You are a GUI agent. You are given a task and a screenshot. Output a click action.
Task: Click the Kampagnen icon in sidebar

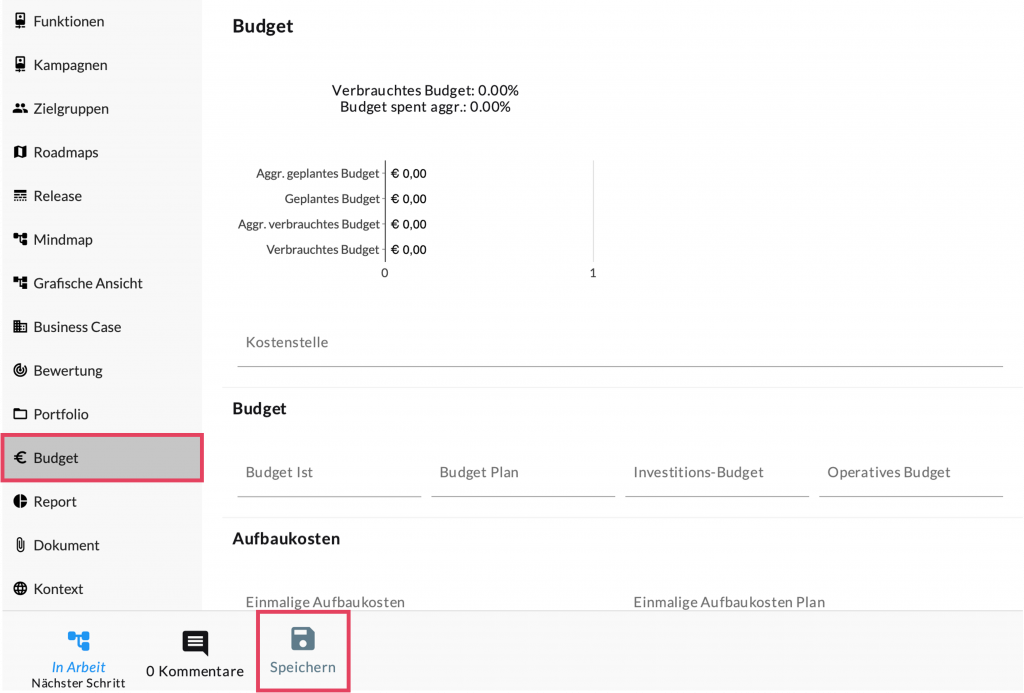[x=20, y=65]
